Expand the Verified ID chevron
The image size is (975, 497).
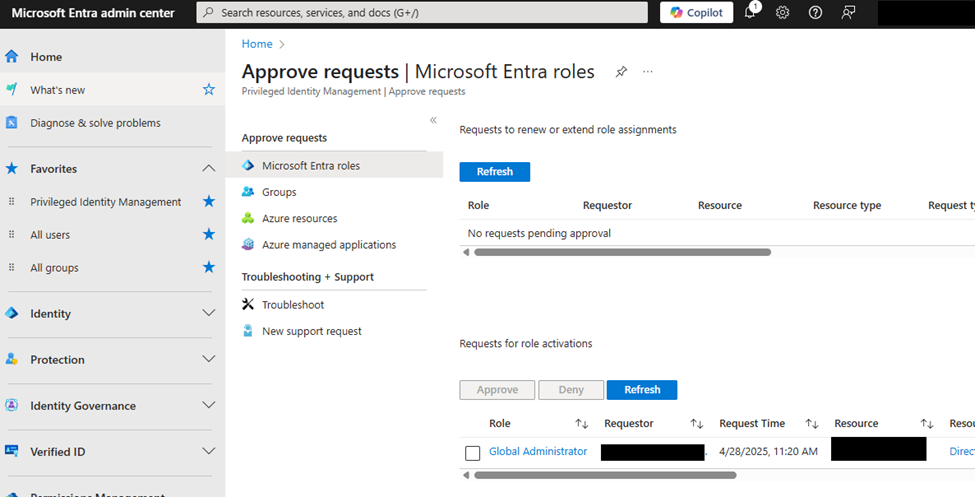(209, 451)
